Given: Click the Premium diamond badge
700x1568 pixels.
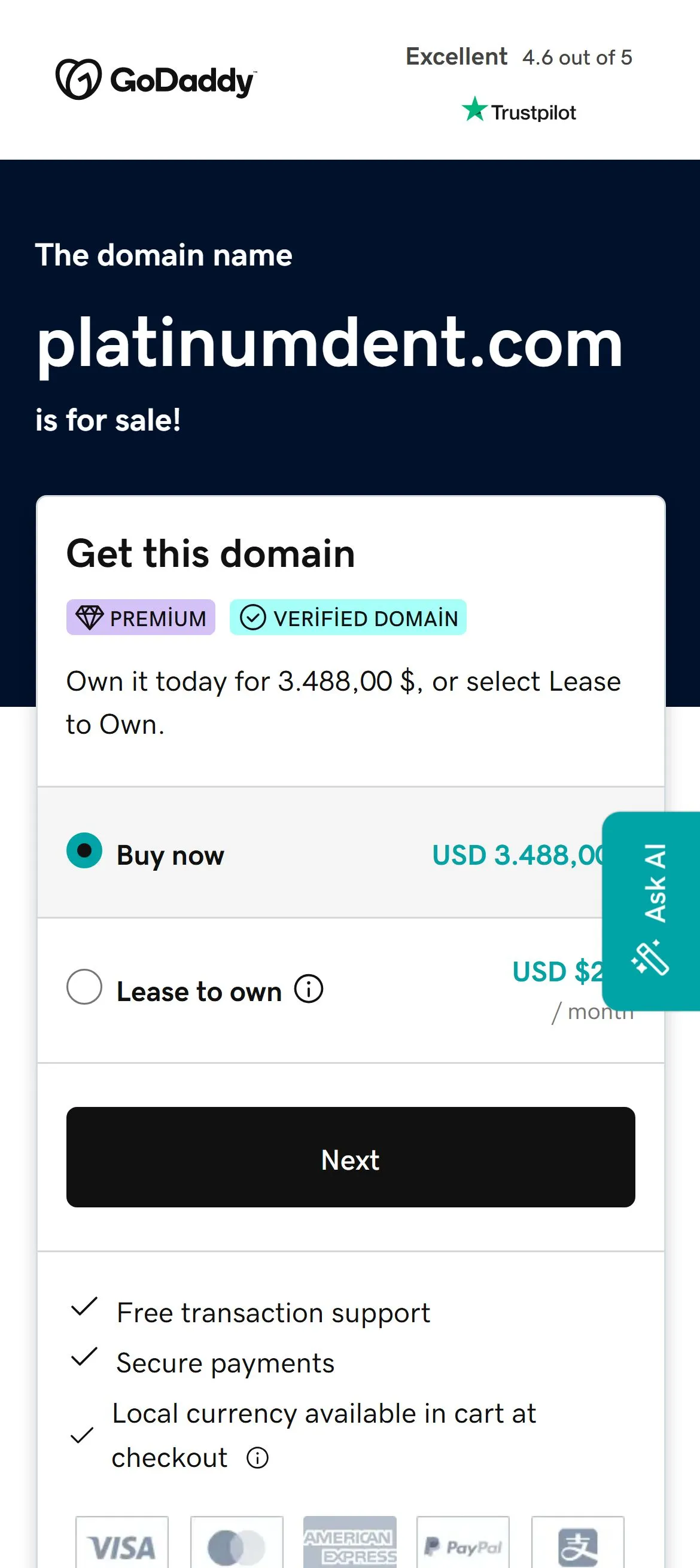Looking at the screenshot, I should [x=141, y=618].
